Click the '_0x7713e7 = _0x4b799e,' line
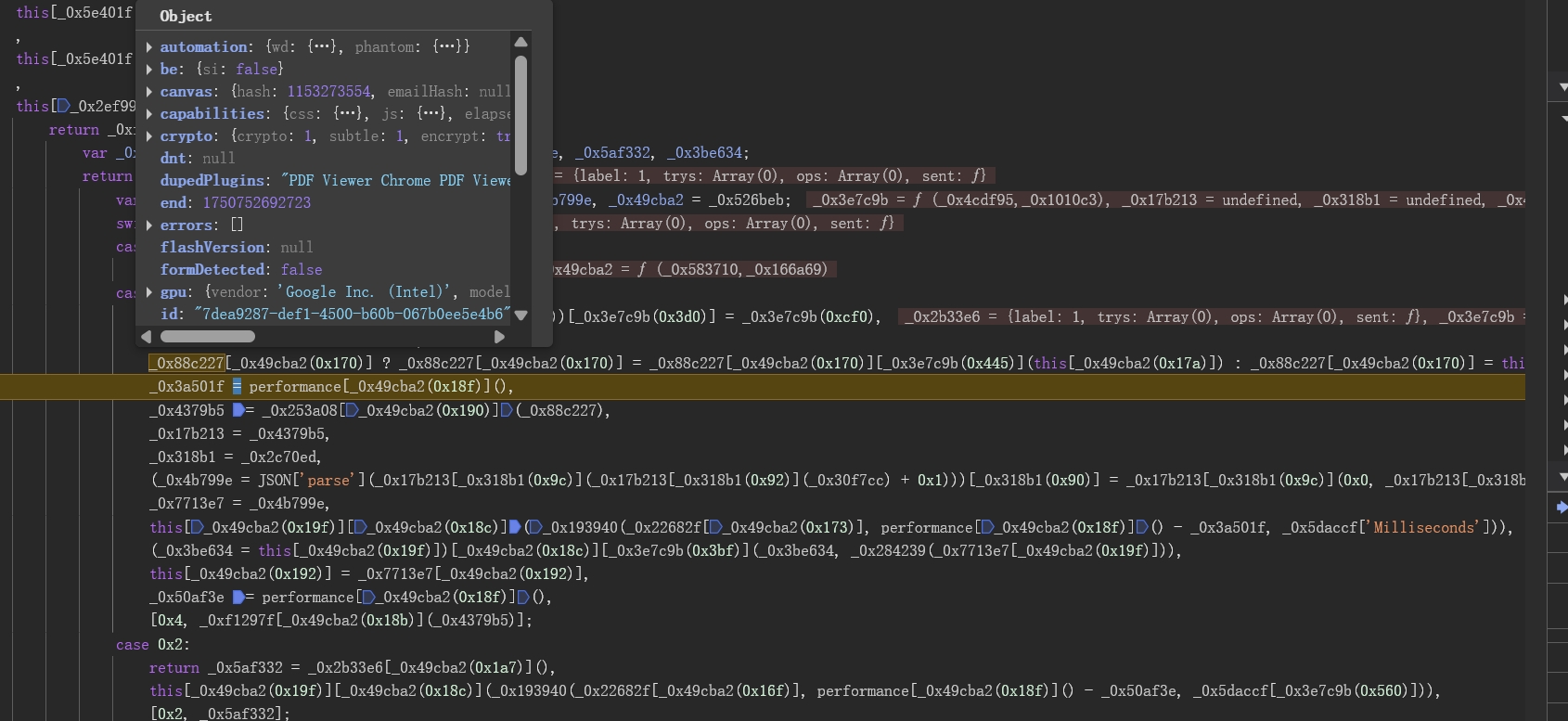The image size is (1568, 721). [240, 503]
